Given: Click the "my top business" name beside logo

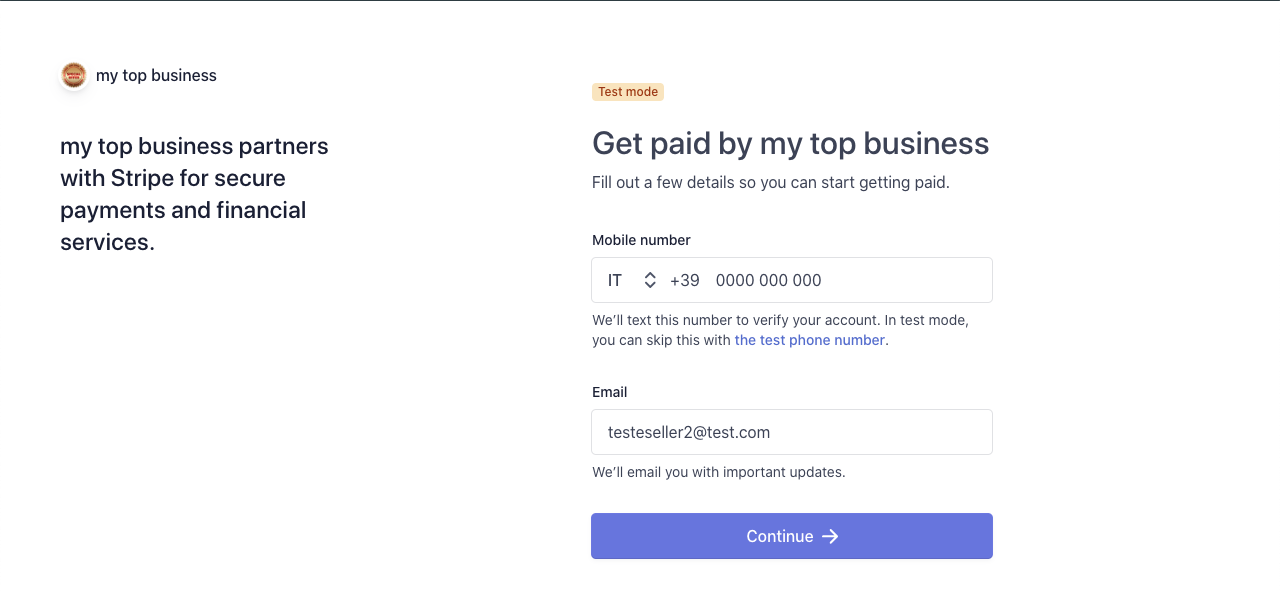Looking at the screenshot, I should tap(156, 75).
